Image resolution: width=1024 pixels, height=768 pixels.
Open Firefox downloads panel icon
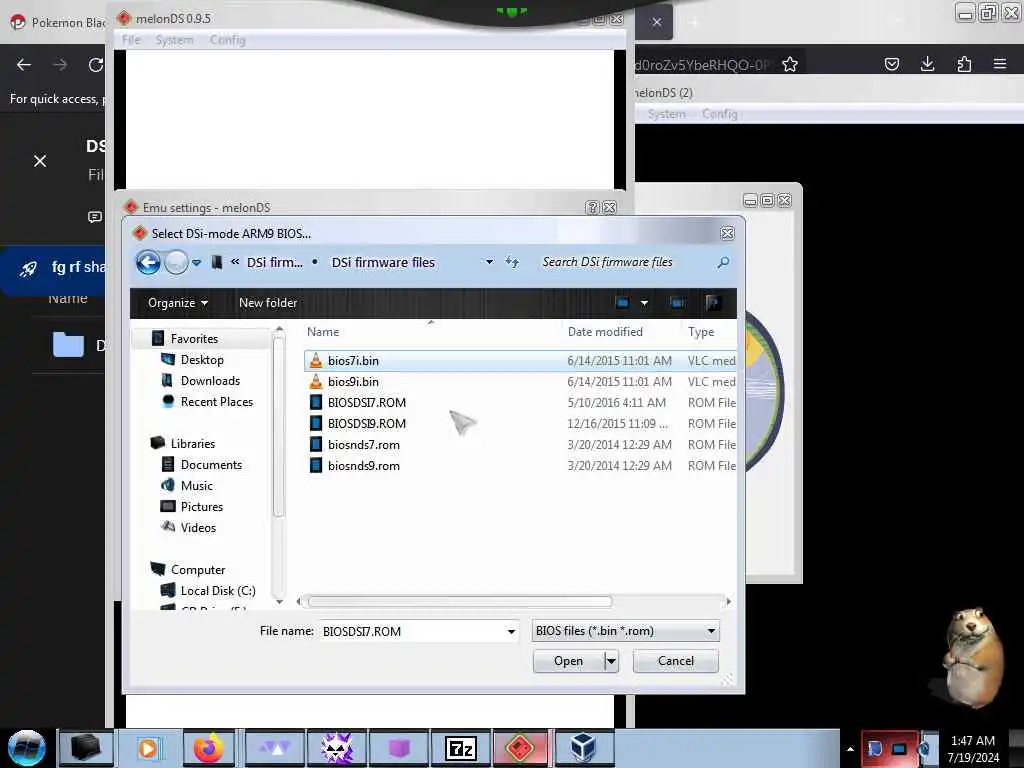click(x=927, y=64)
